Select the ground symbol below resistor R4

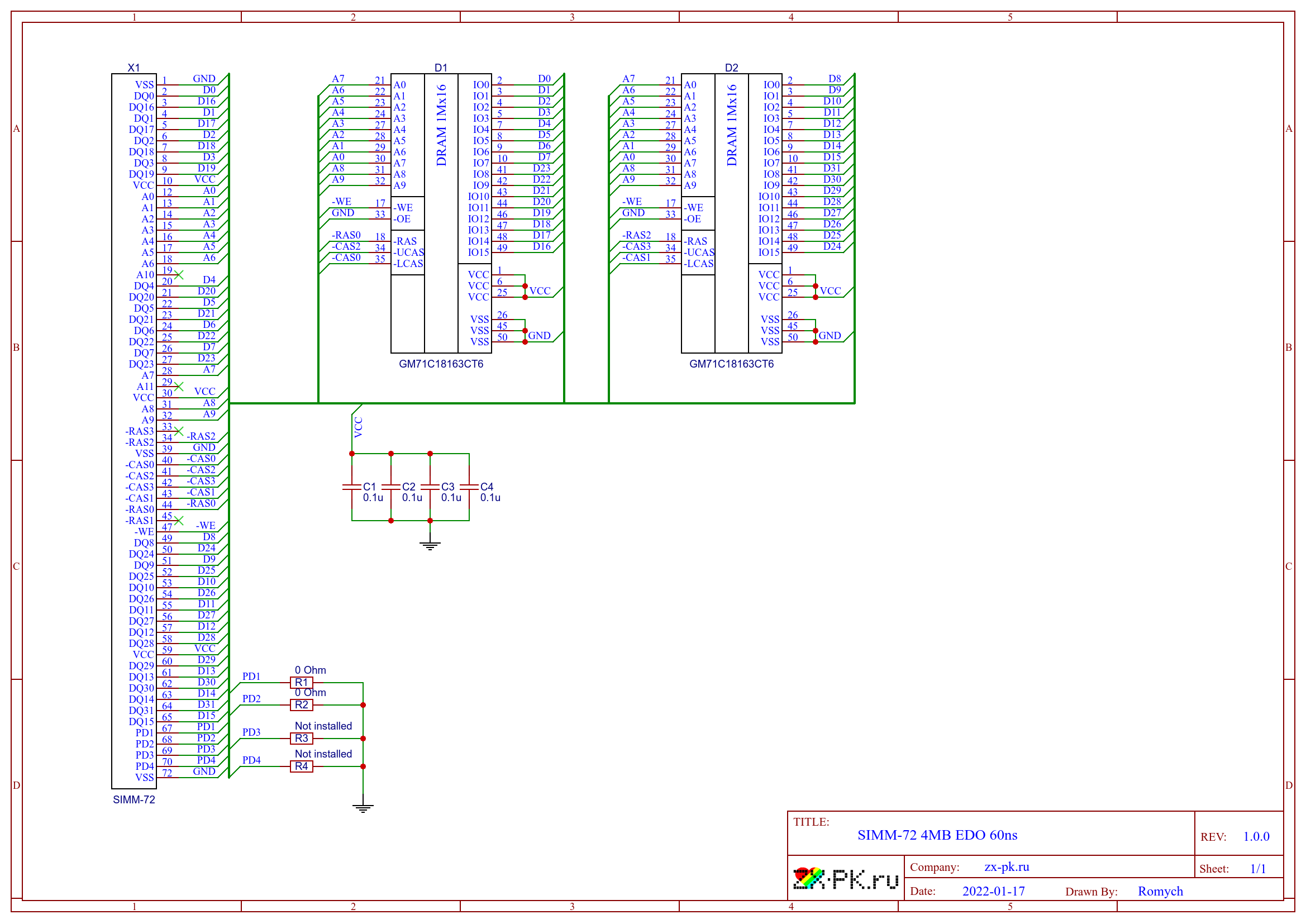pos(363,807)
